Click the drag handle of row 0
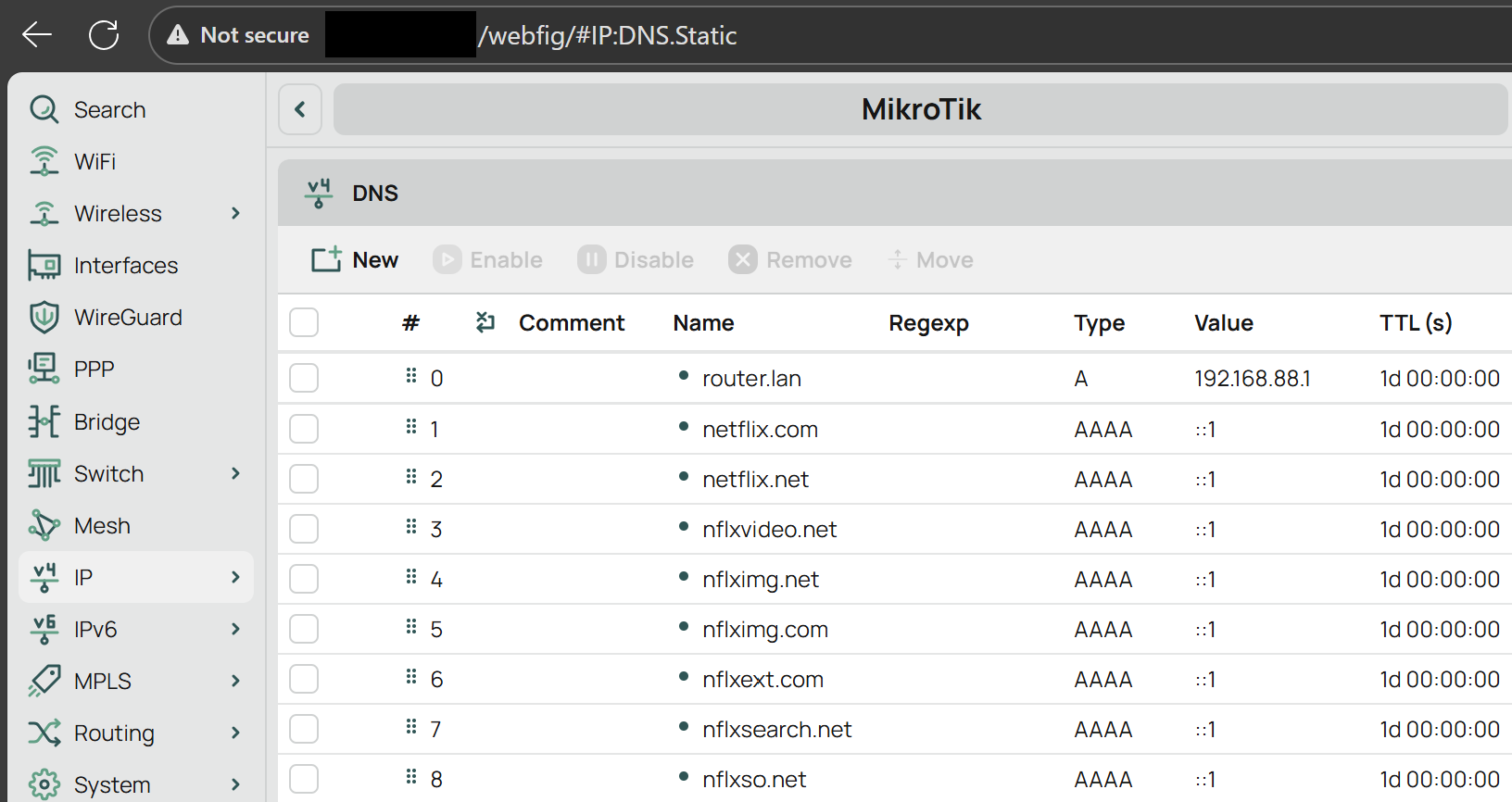The width and height of the screenshot is (1512, 802). (411, 376)
